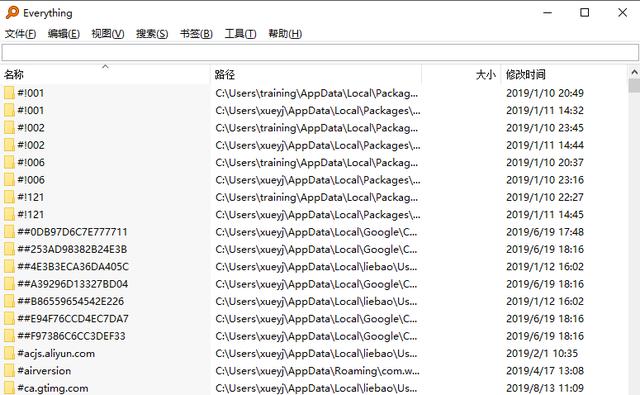Click folder icon next to ##253AD98382B24E3B
This screenshot has width=640, height=395.
9,249
